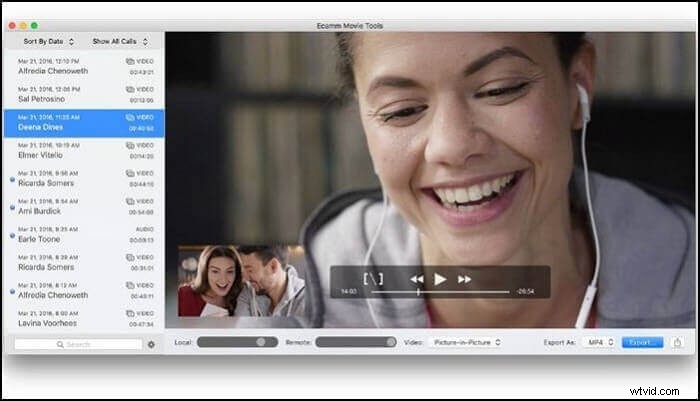Rewind the call recording
The image size is (700, 401).
[x=417, y=280]
